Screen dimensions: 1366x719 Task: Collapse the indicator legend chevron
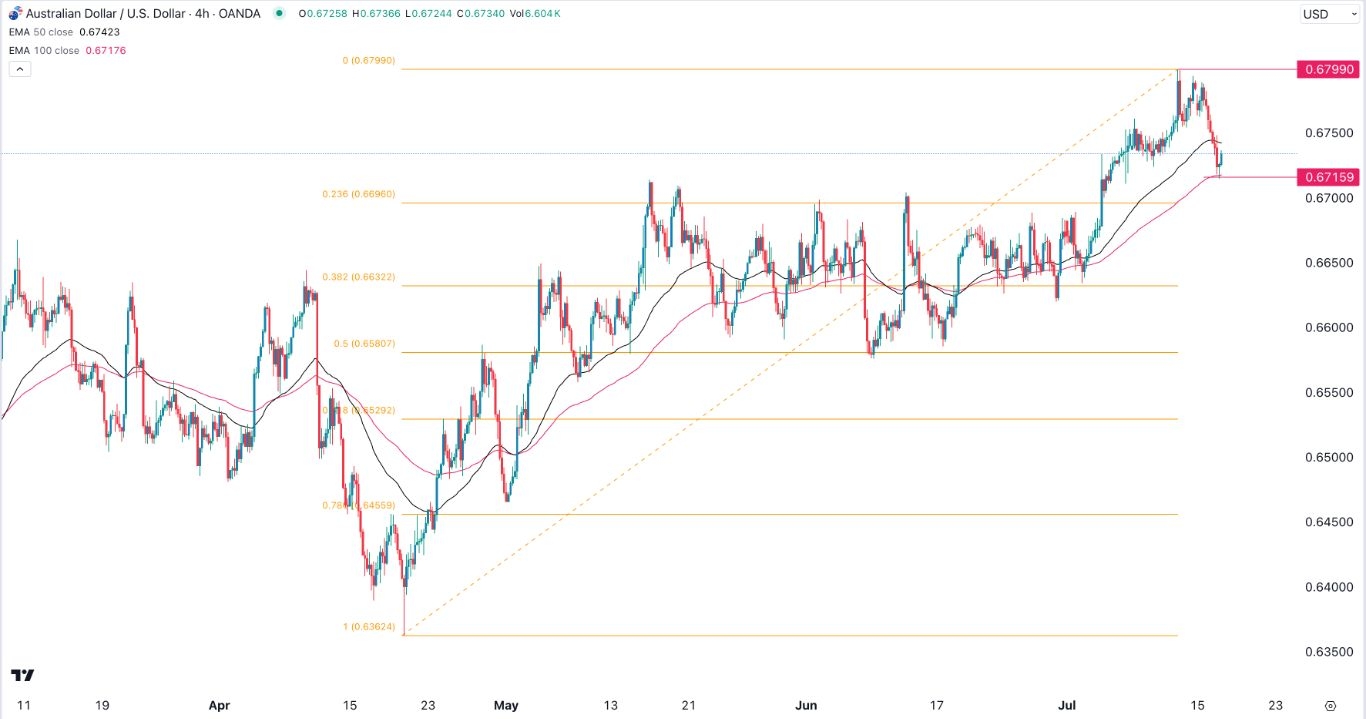point(19,69)
